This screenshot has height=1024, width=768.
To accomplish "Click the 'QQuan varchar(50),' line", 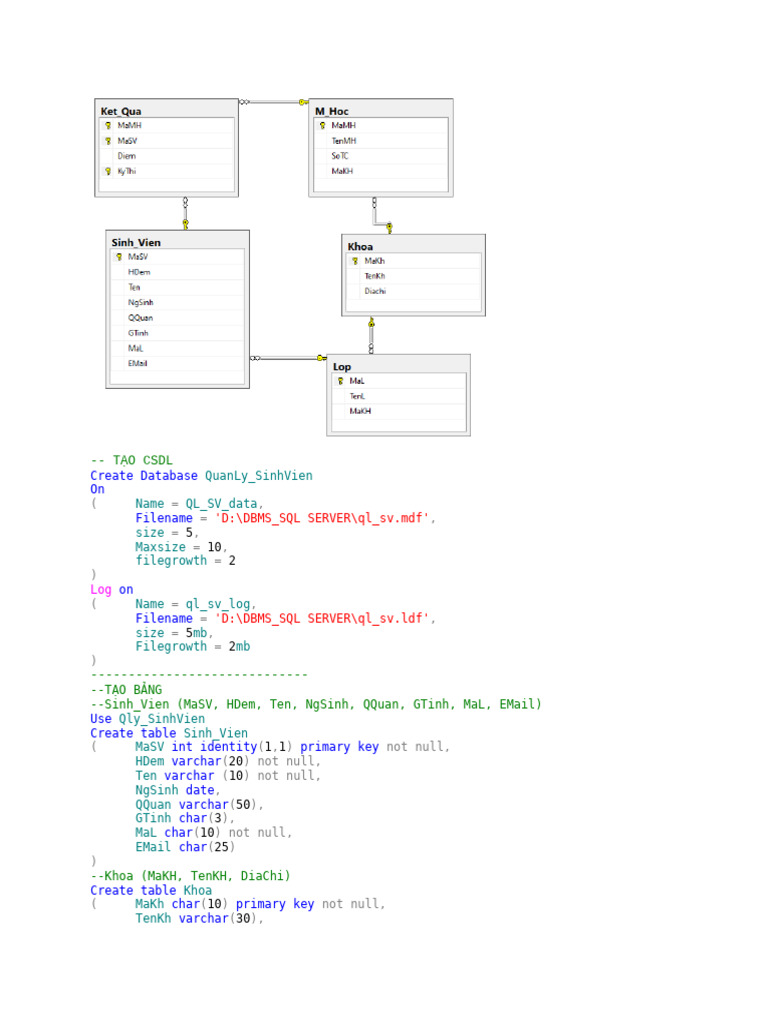I will click(x=199, y=805).
